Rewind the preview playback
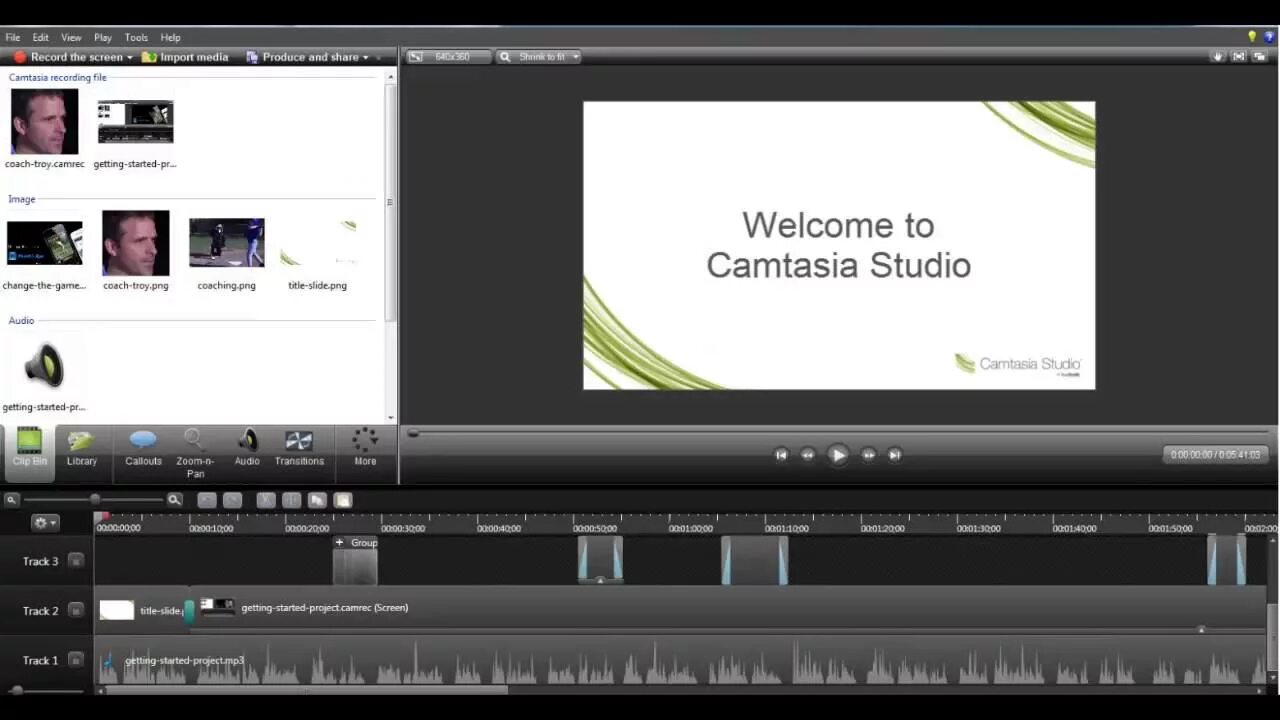This screenshot has width=1280, height=720. [x=808, y=455]
